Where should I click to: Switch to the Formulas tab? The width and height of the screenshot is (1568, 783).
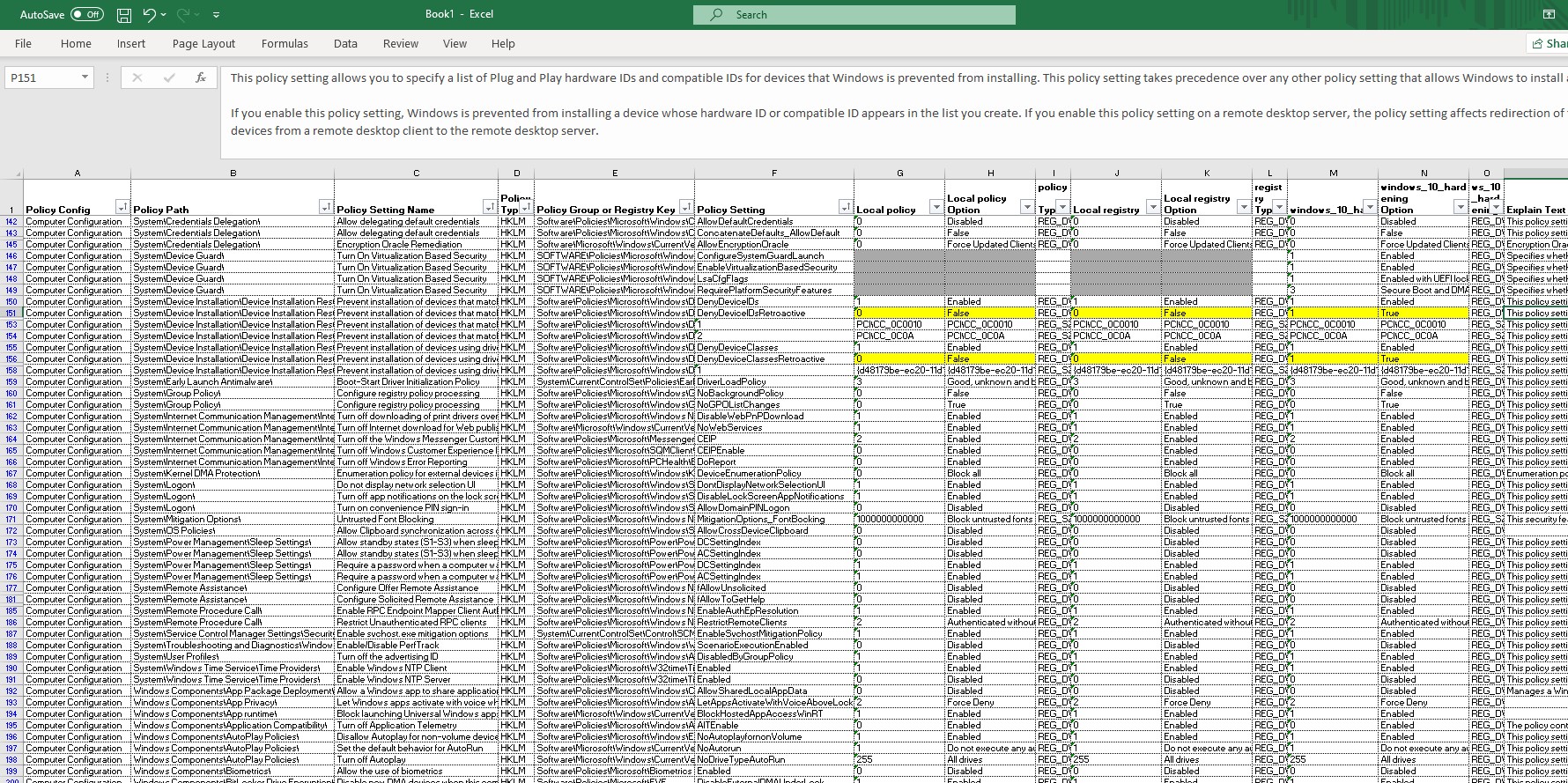click(285, 43)
